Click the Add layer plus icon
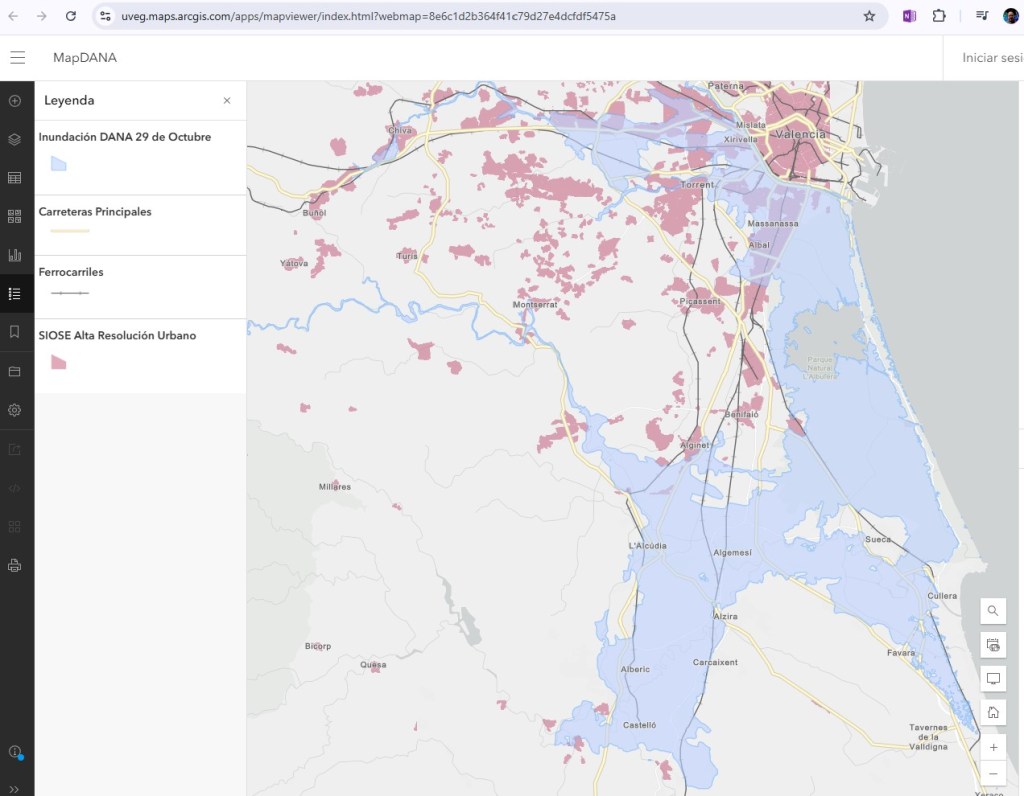Viewport: 1024px width, 796px height. (15, 101)
